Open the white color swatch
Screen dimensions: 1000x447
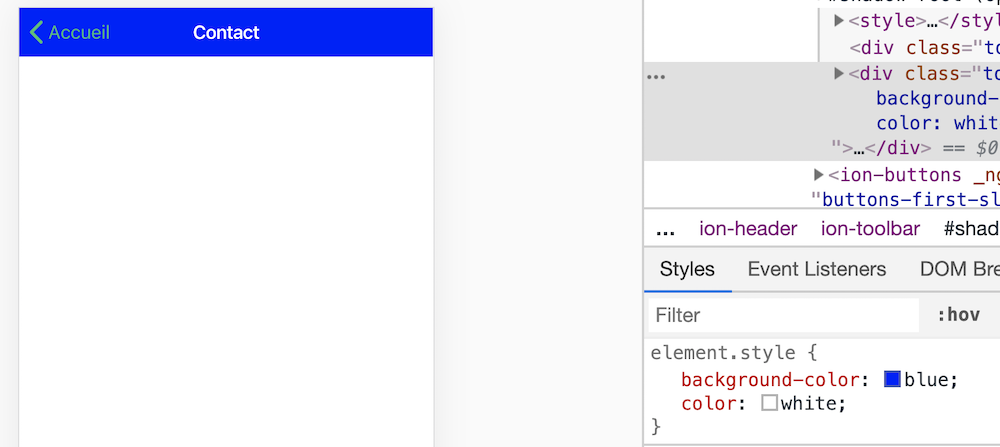[769, 403]
